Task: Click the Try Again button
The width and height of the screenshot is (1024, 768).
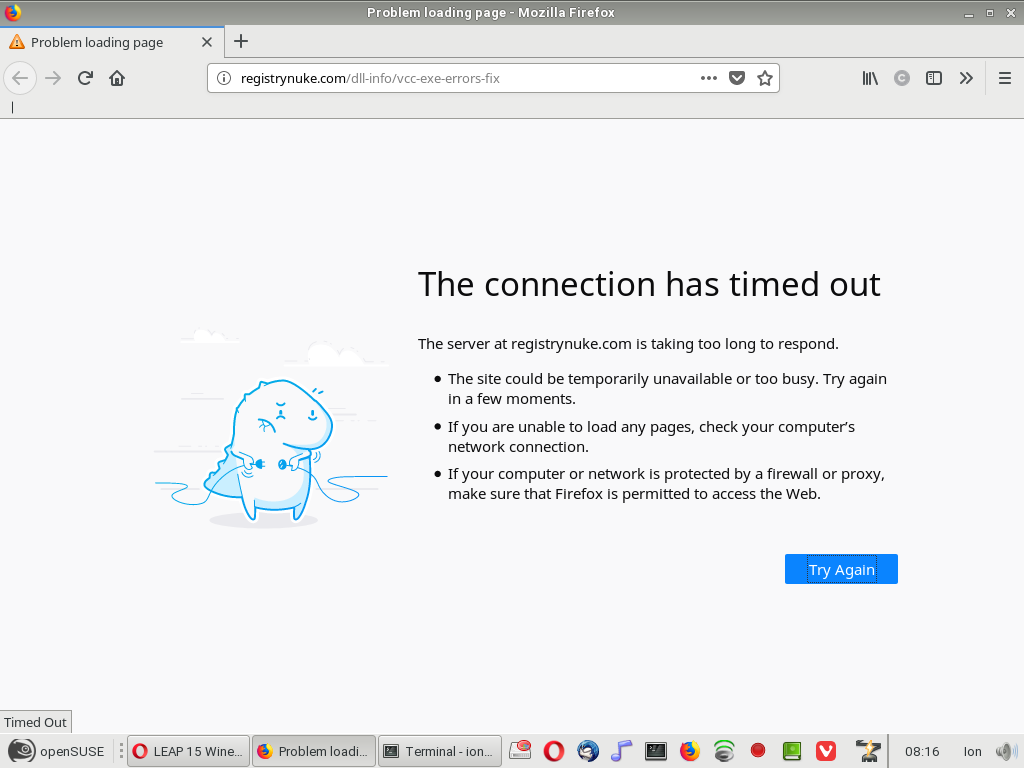Action: (x=841, y=569)
